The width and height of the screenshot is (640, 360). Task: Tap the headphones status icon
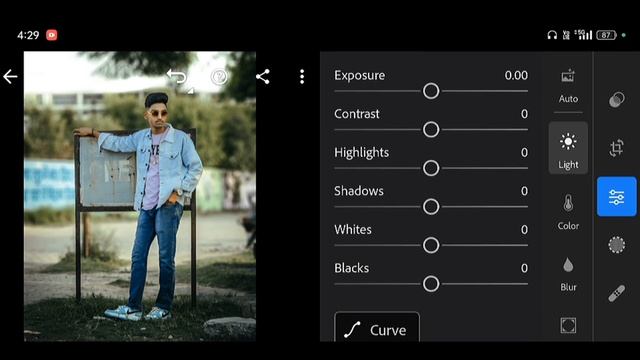pyautogui.click(x=552, y=36)
